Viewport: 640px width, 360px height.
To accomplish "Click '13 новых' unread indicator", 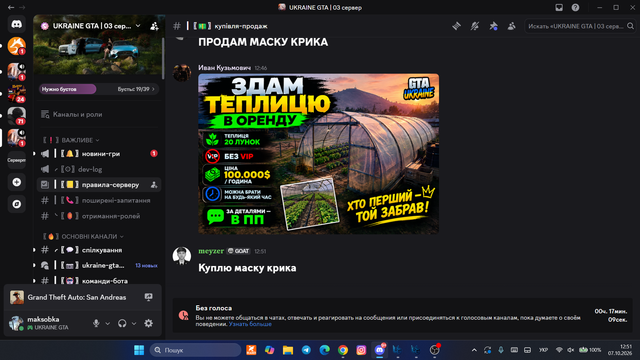I will point(146,266).
